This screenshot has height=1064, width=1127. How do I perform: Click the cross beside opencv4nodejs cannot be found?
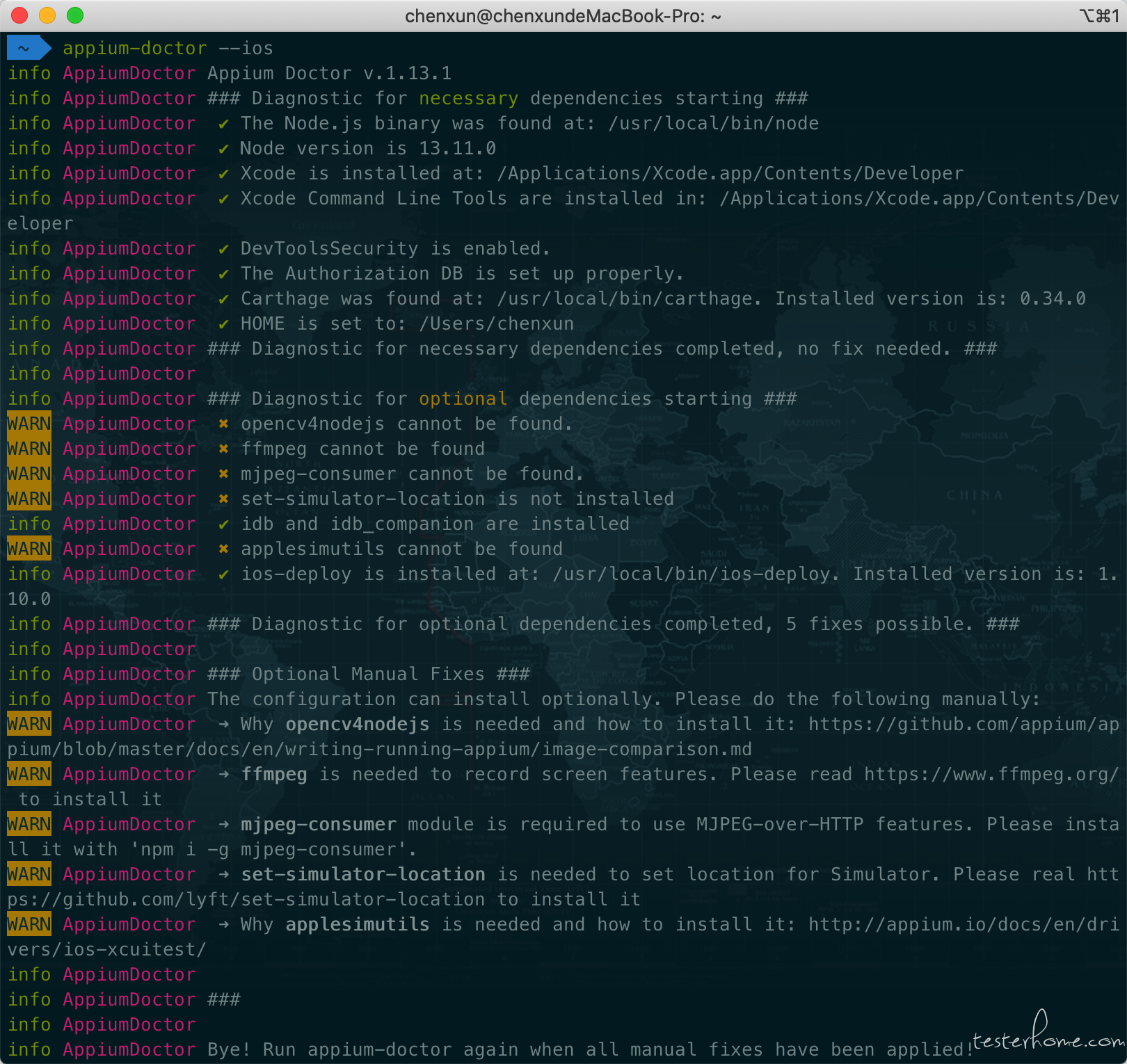(223, 424)
